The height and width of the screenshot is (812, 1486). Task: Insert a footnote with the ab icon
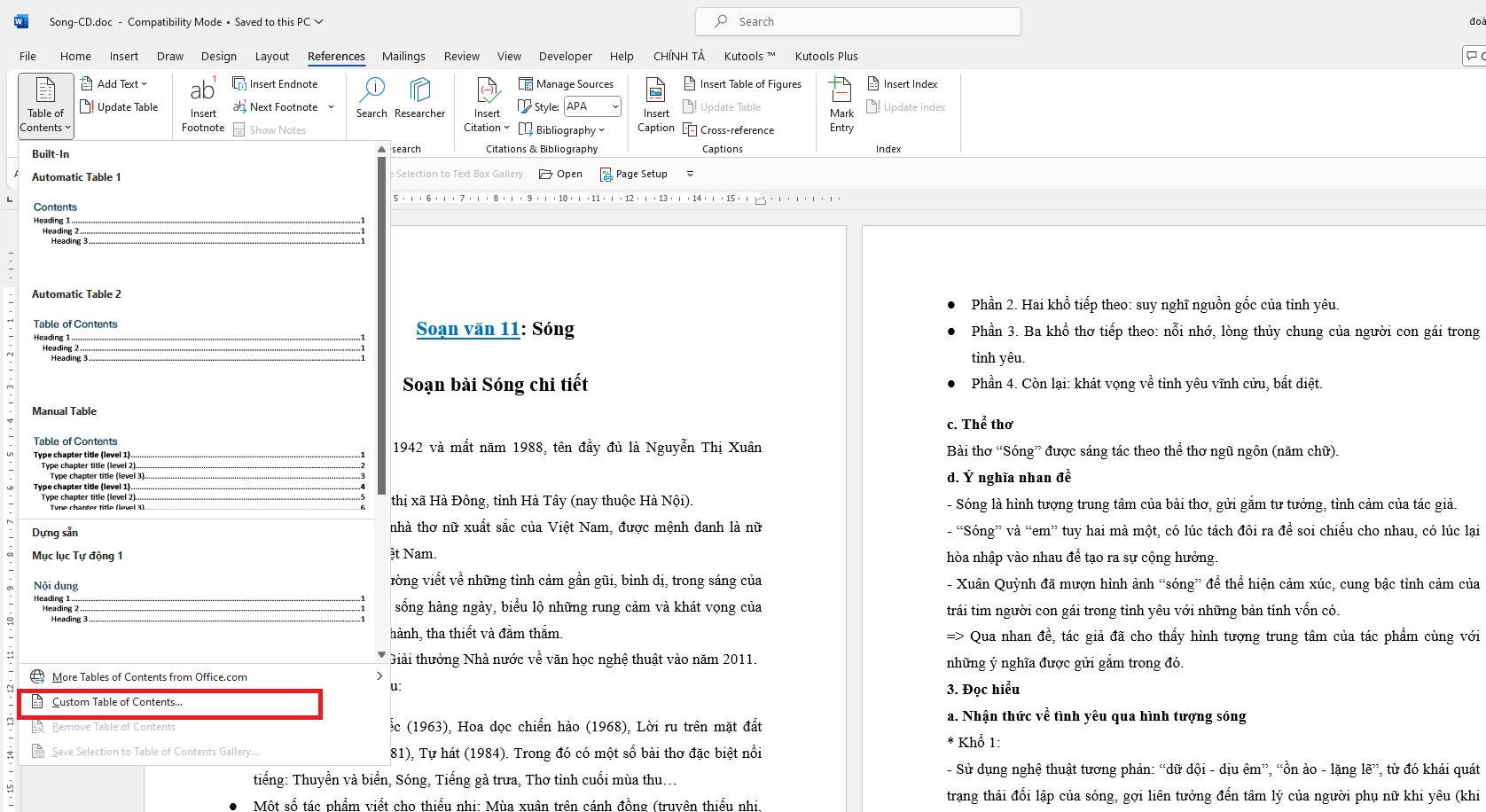[203, 90]
